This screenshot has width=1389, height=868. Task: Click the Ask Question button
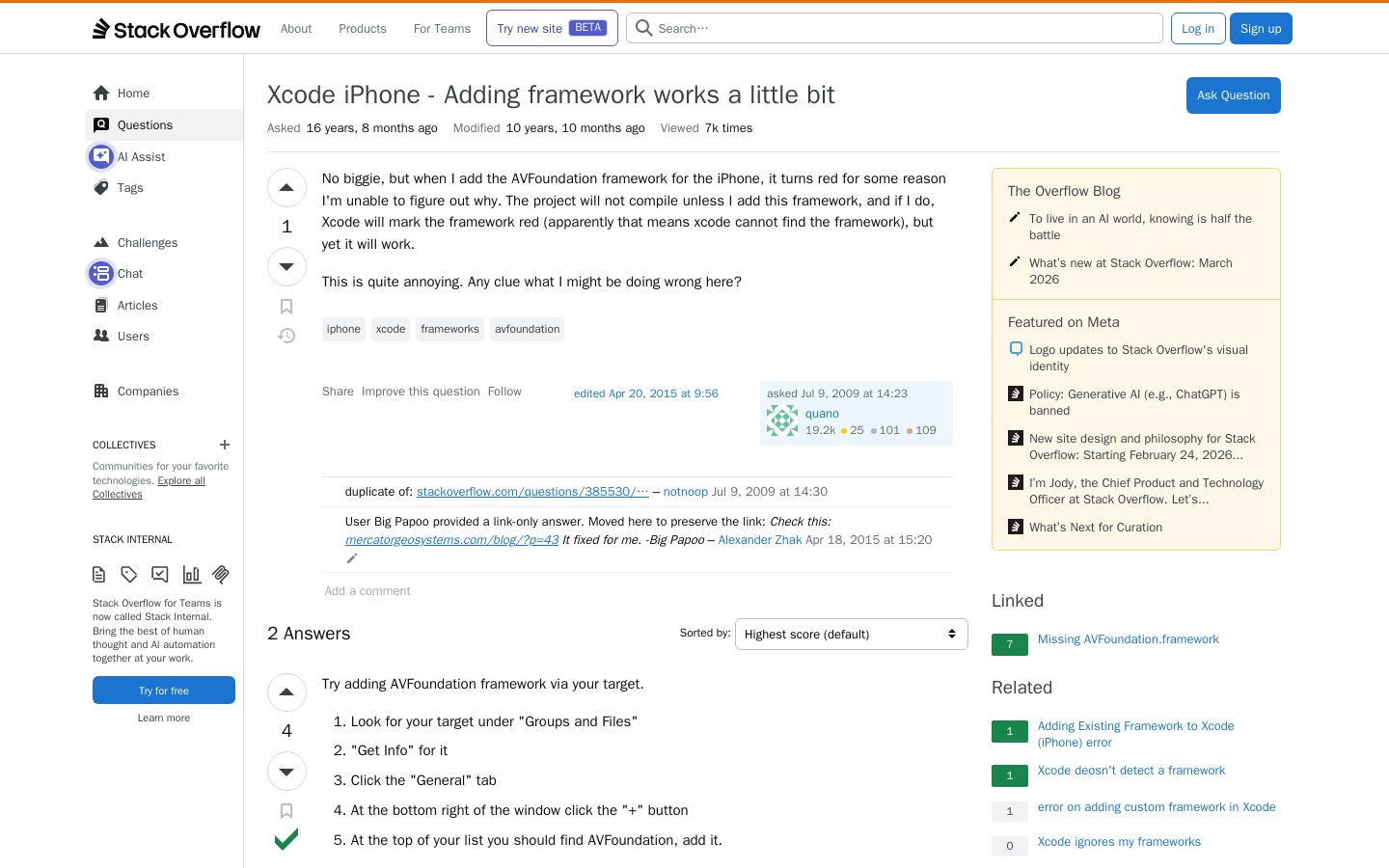pyautogui.click(x=1233, y=95)
